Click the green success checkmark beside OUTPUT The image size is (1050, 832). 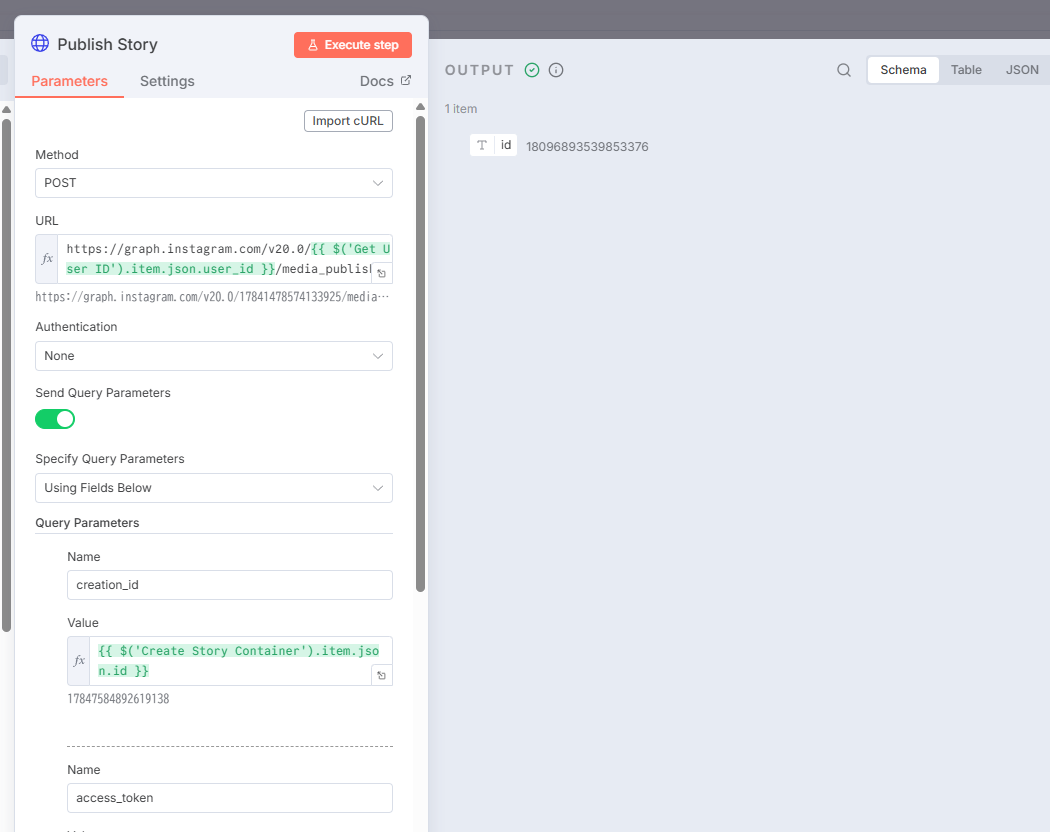pos(532,70)
